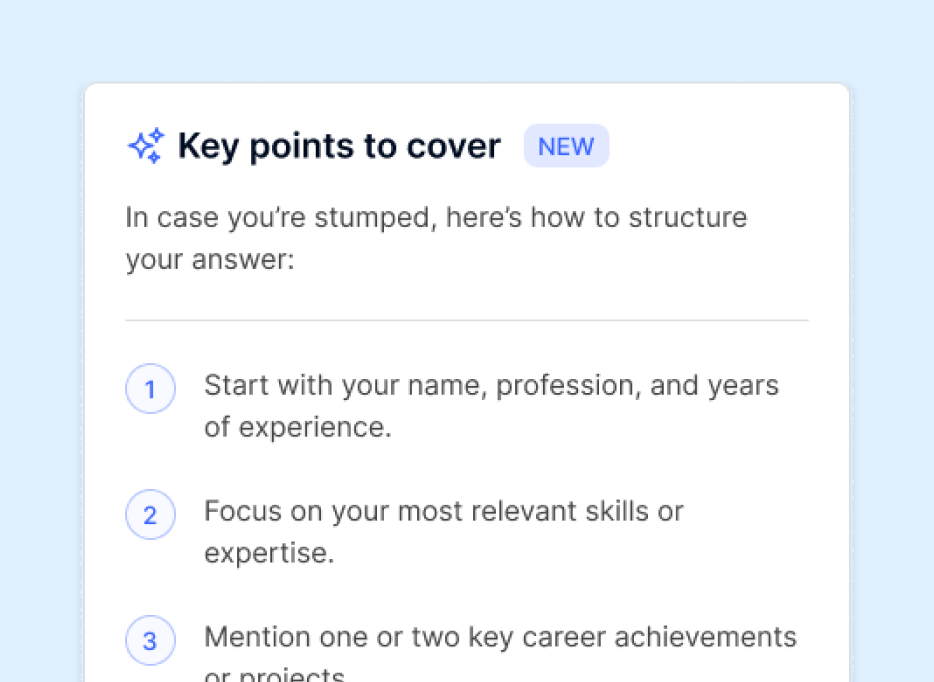Select the numbered circle 2 icon
Image resolution: width=934 pixels, height=682 pixels.
coord(150,514)
